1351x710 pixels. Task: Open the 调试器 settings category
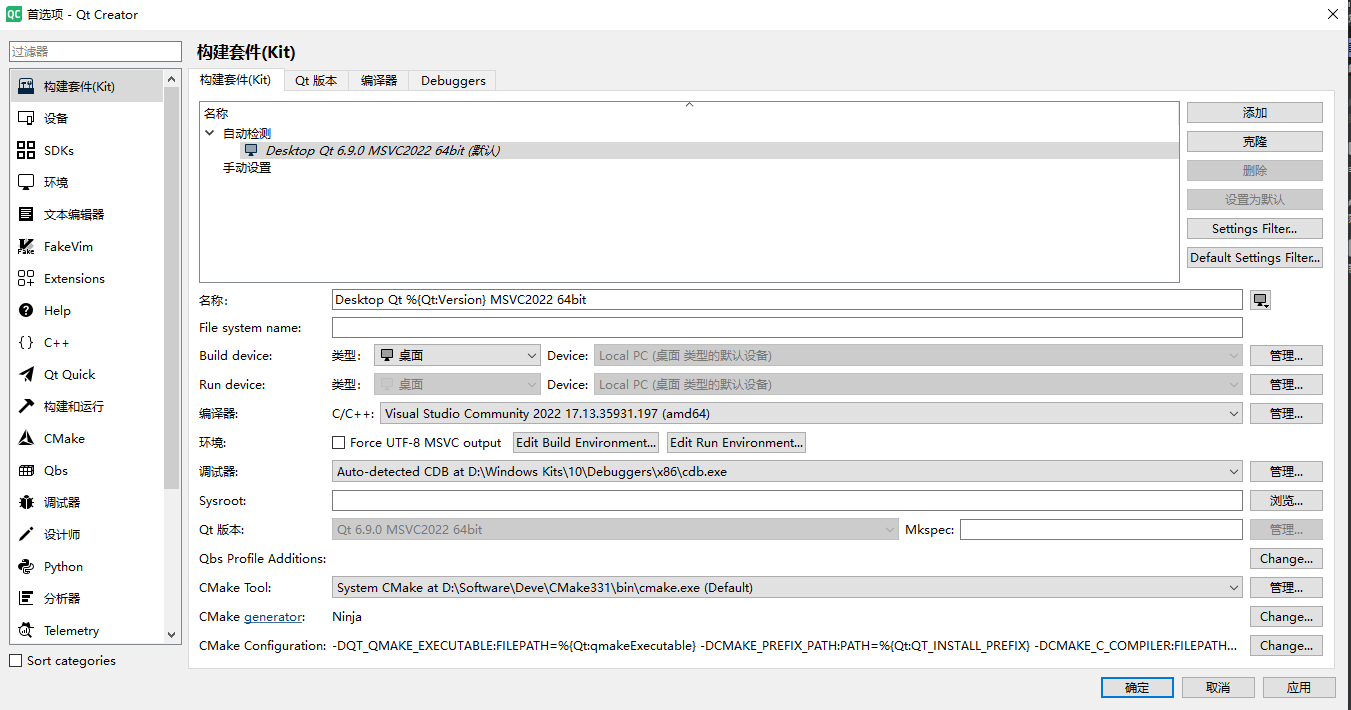[x=87, y=502]
